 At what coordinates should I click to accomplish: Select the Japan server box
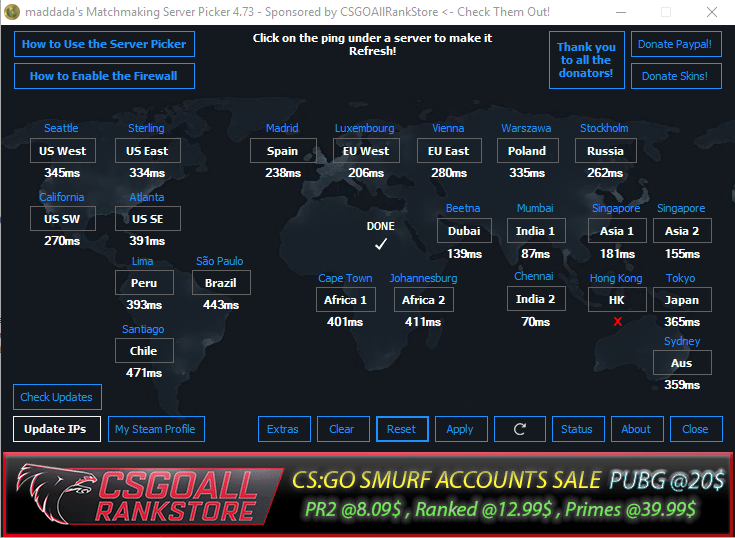(x=682, y=299)
